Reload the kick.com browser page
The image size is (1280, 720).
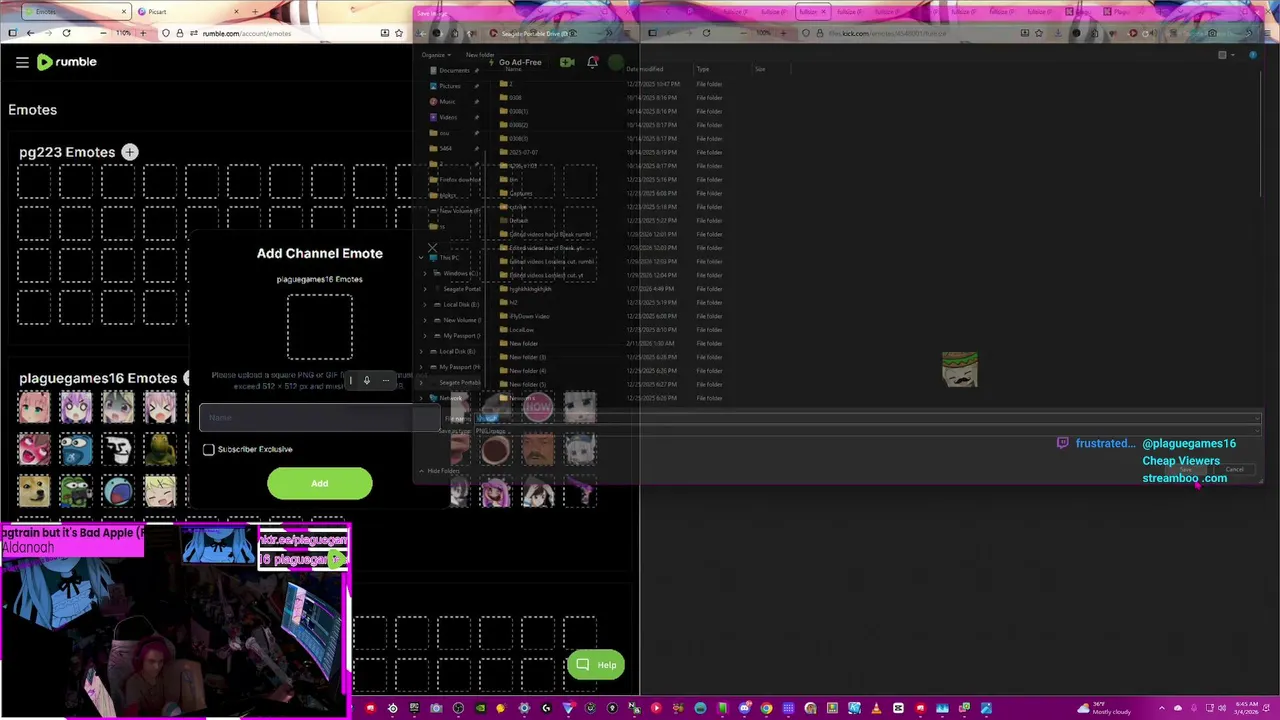click(706, 33)
